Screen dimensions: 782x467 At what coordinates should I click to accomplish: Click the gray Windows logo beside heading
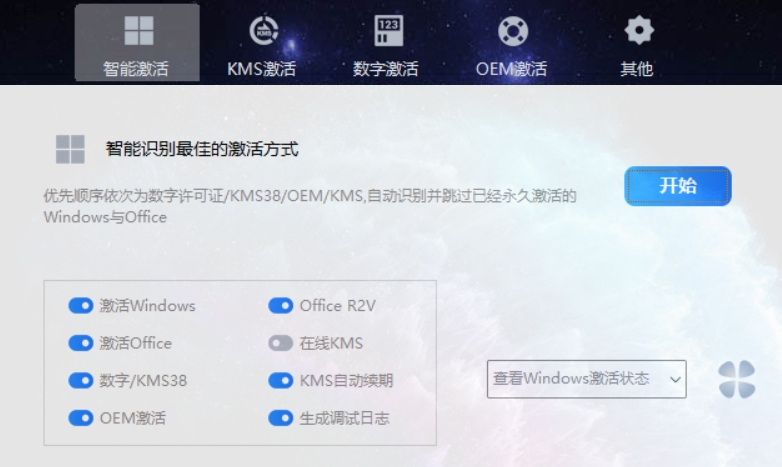point(70,149)
